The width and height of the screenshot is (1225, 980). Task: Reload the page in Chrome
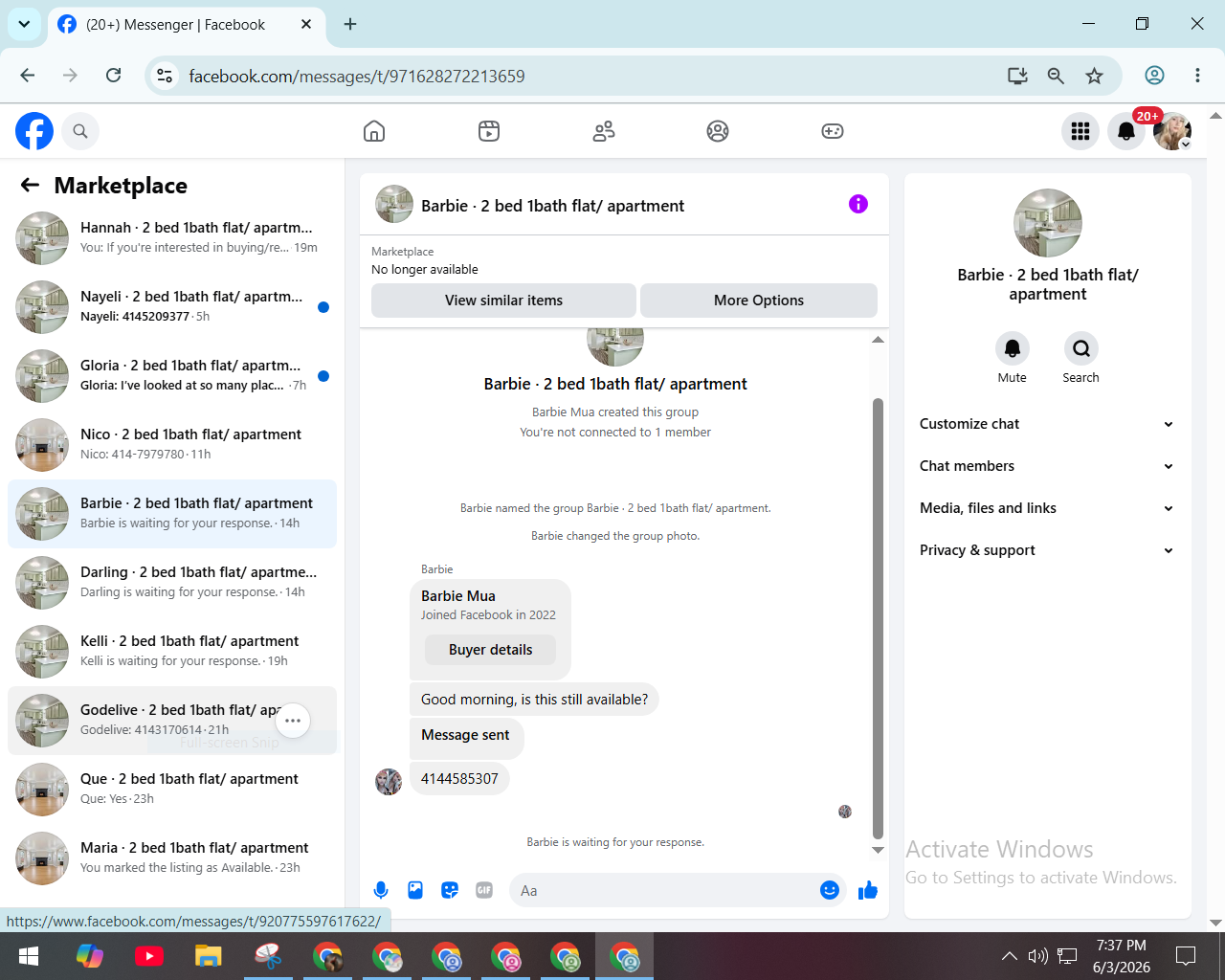(x=113, y=76)
